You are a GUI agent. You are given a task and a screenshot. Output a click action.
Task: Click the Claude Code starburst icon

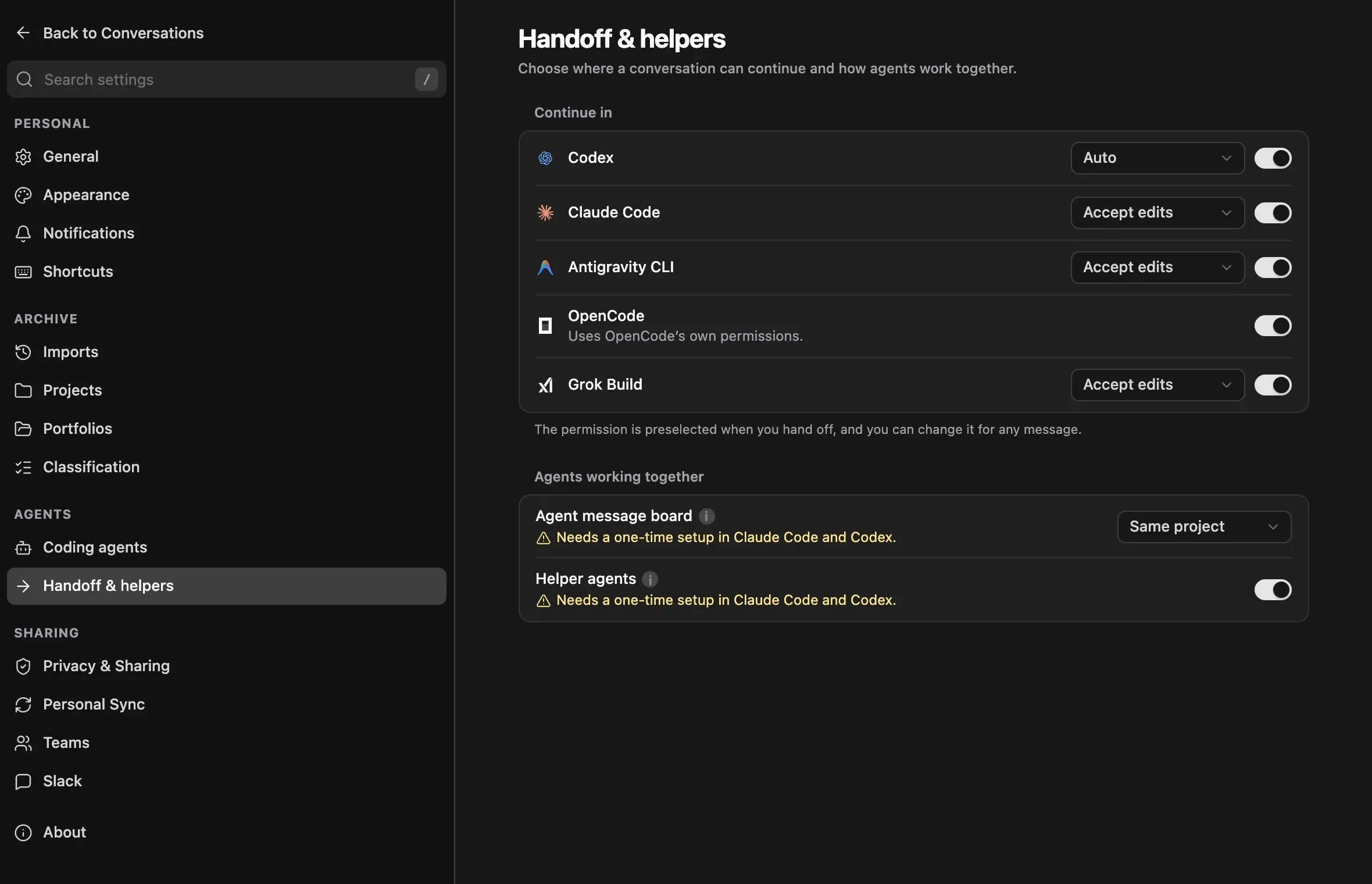545,212
